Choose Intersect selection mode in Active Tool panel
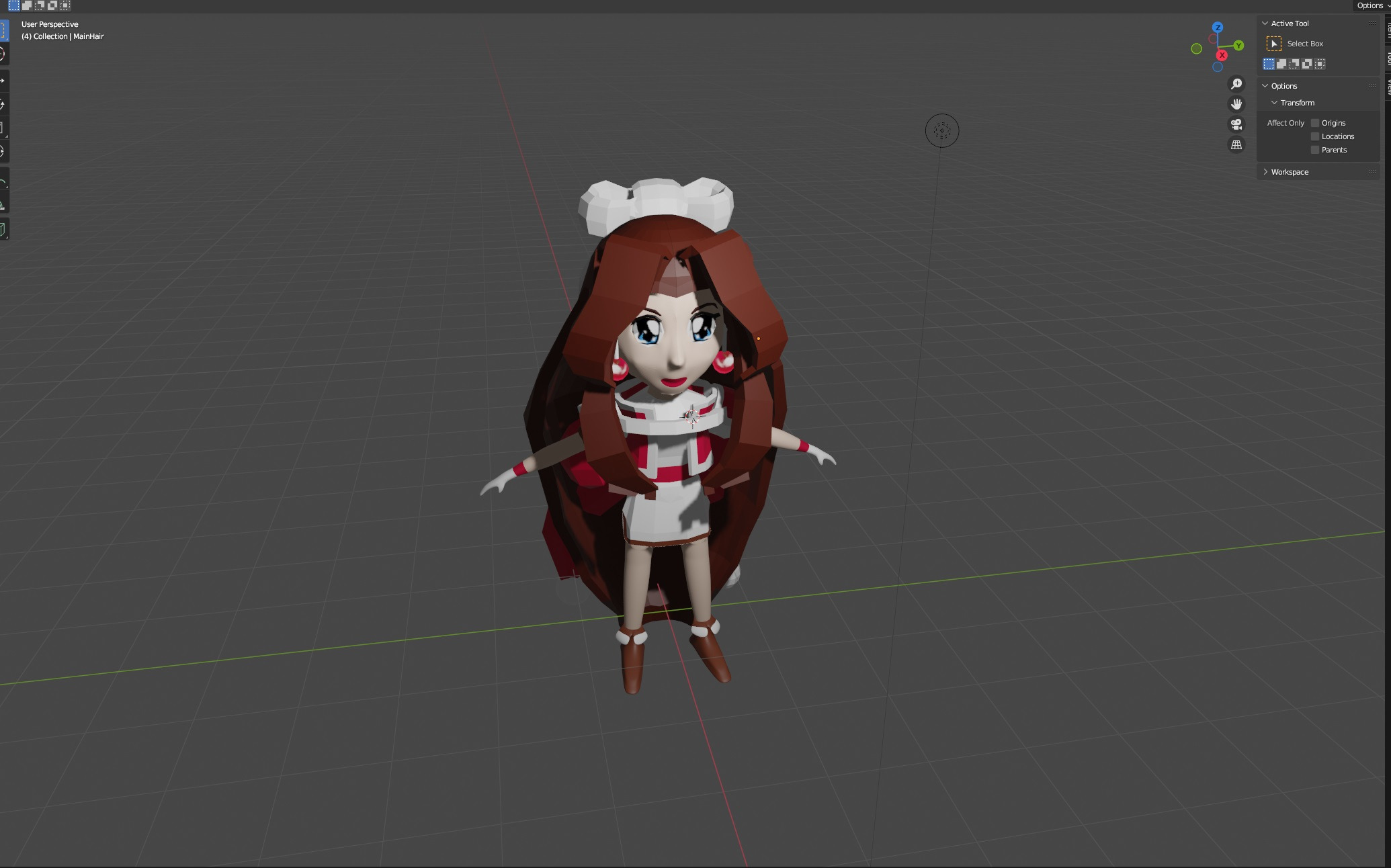The image size is (1391, 868). click(x=1320, y=64)
